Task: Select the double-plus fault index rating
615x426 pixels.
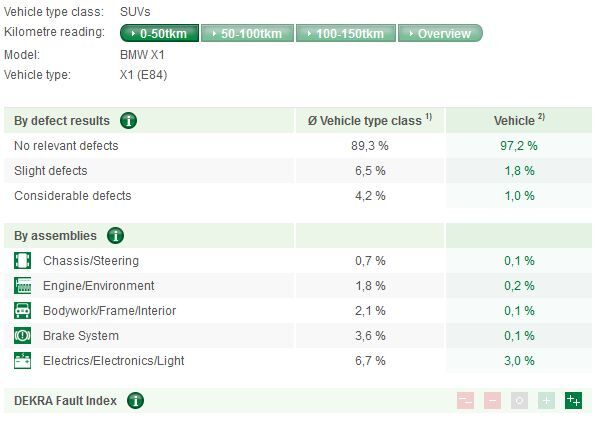Action: pos(573,401)
